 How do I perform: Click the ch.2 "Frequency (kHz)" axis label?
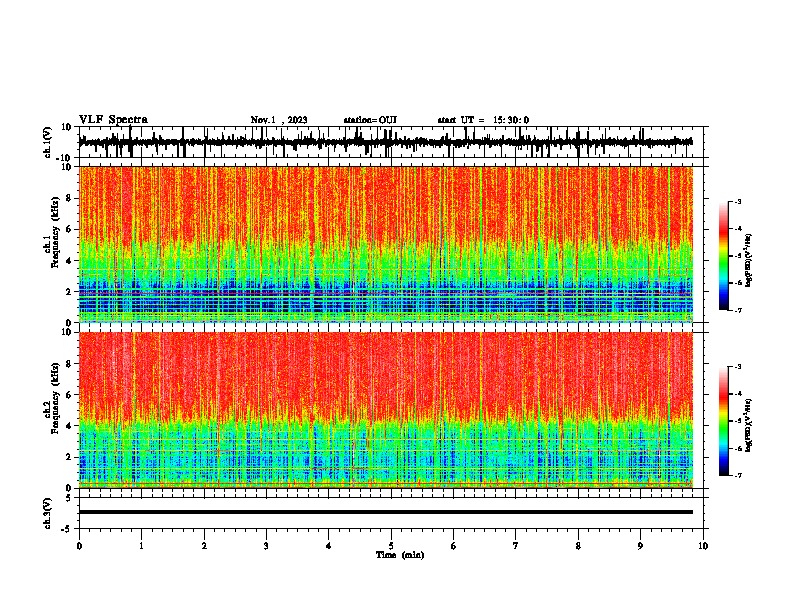click(56, 398)
